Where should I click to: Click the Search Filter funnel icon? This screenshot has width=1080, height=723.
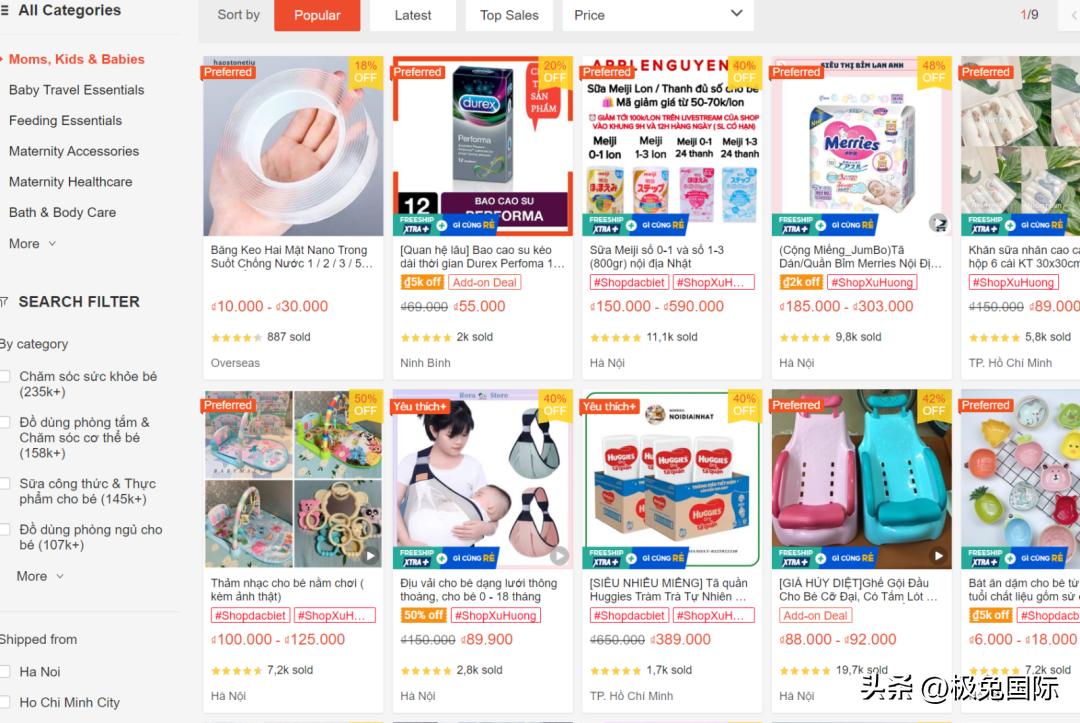coord(3,302)
